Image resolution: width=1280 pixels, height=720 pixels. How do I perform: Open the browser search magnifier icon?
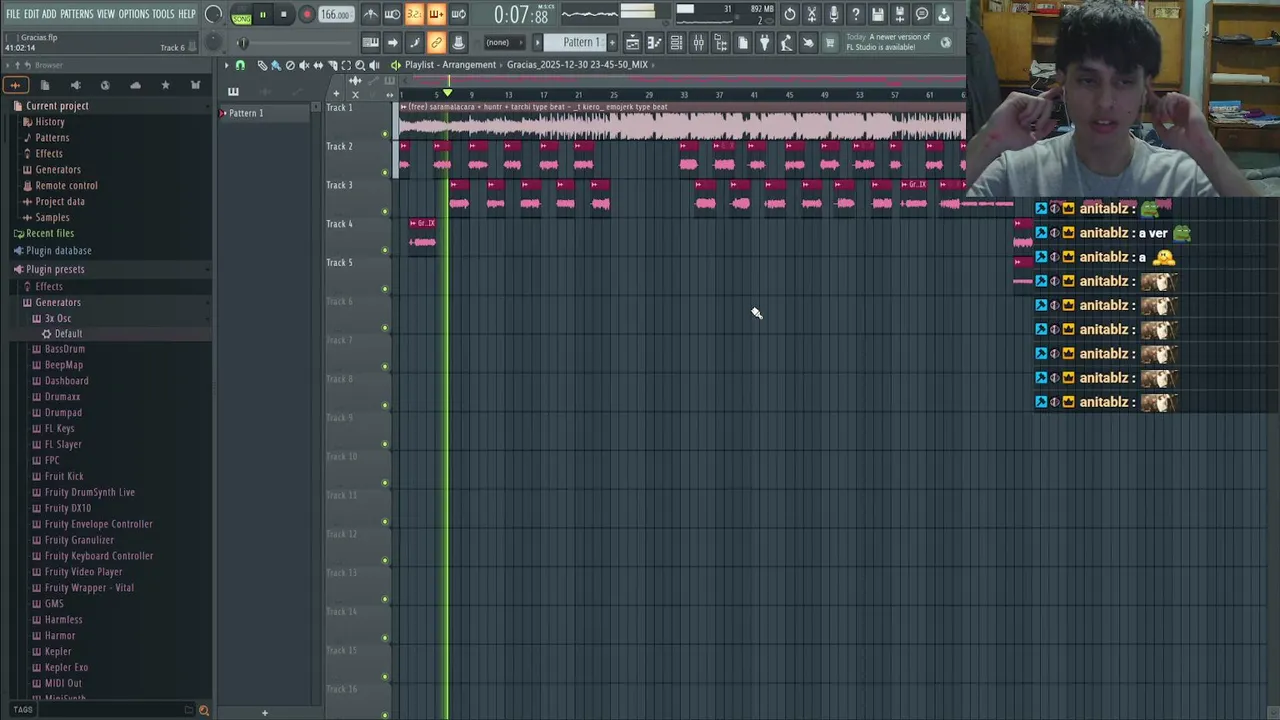click(x=204, y=710)
